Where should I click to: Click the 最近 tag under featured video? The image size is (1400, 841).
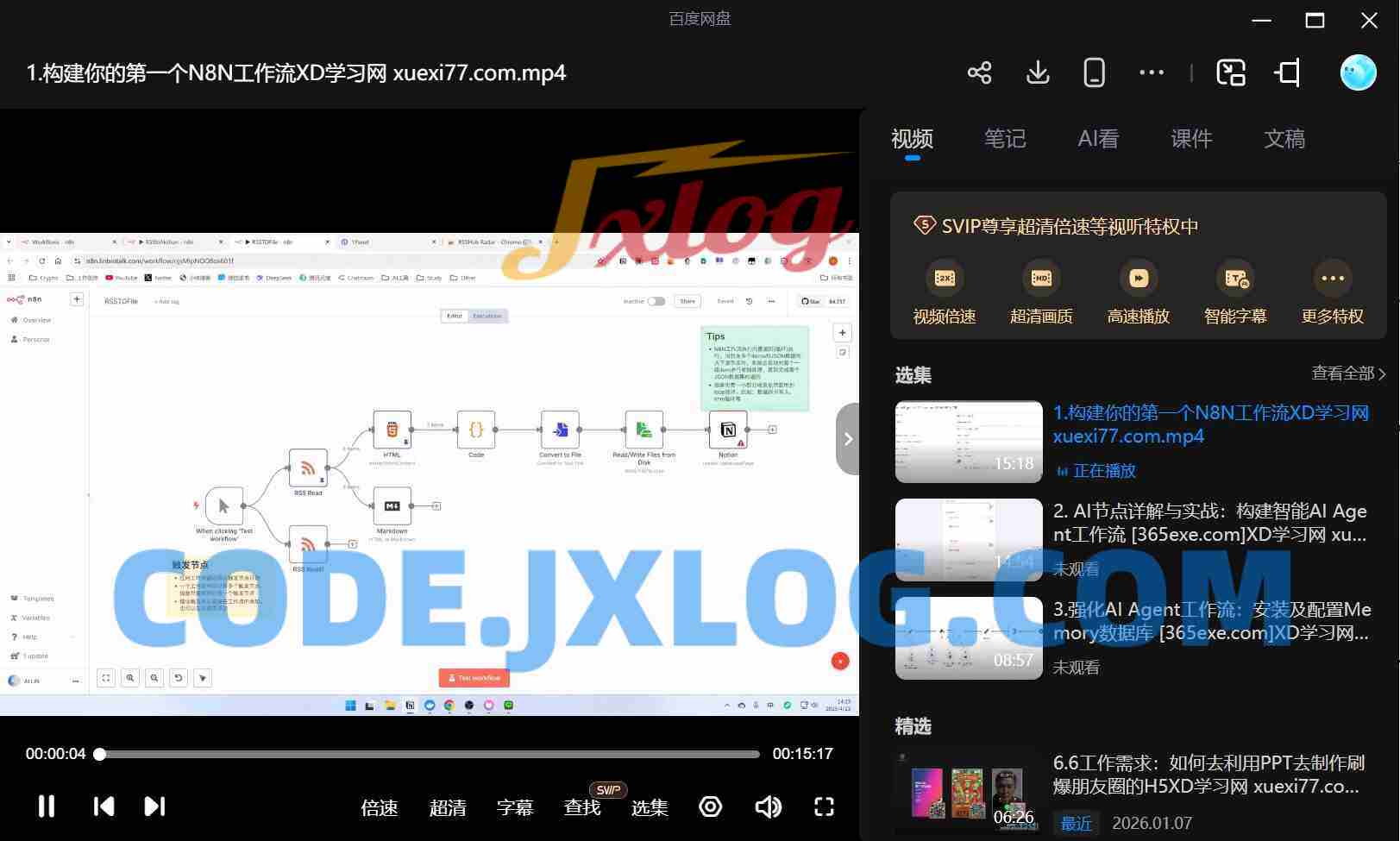tap(1076, 824)
